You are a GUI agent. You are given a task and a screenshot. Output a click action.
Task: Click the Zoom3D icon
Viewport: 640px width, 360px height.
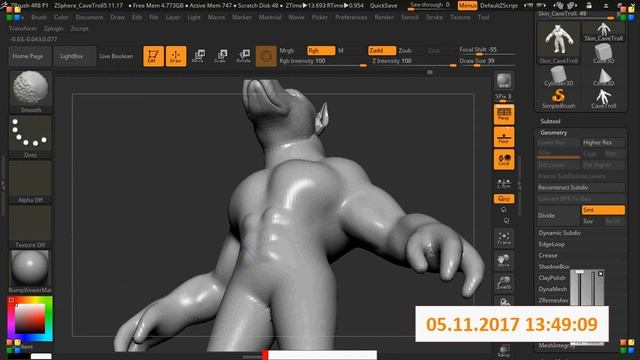tap(504, 283)
